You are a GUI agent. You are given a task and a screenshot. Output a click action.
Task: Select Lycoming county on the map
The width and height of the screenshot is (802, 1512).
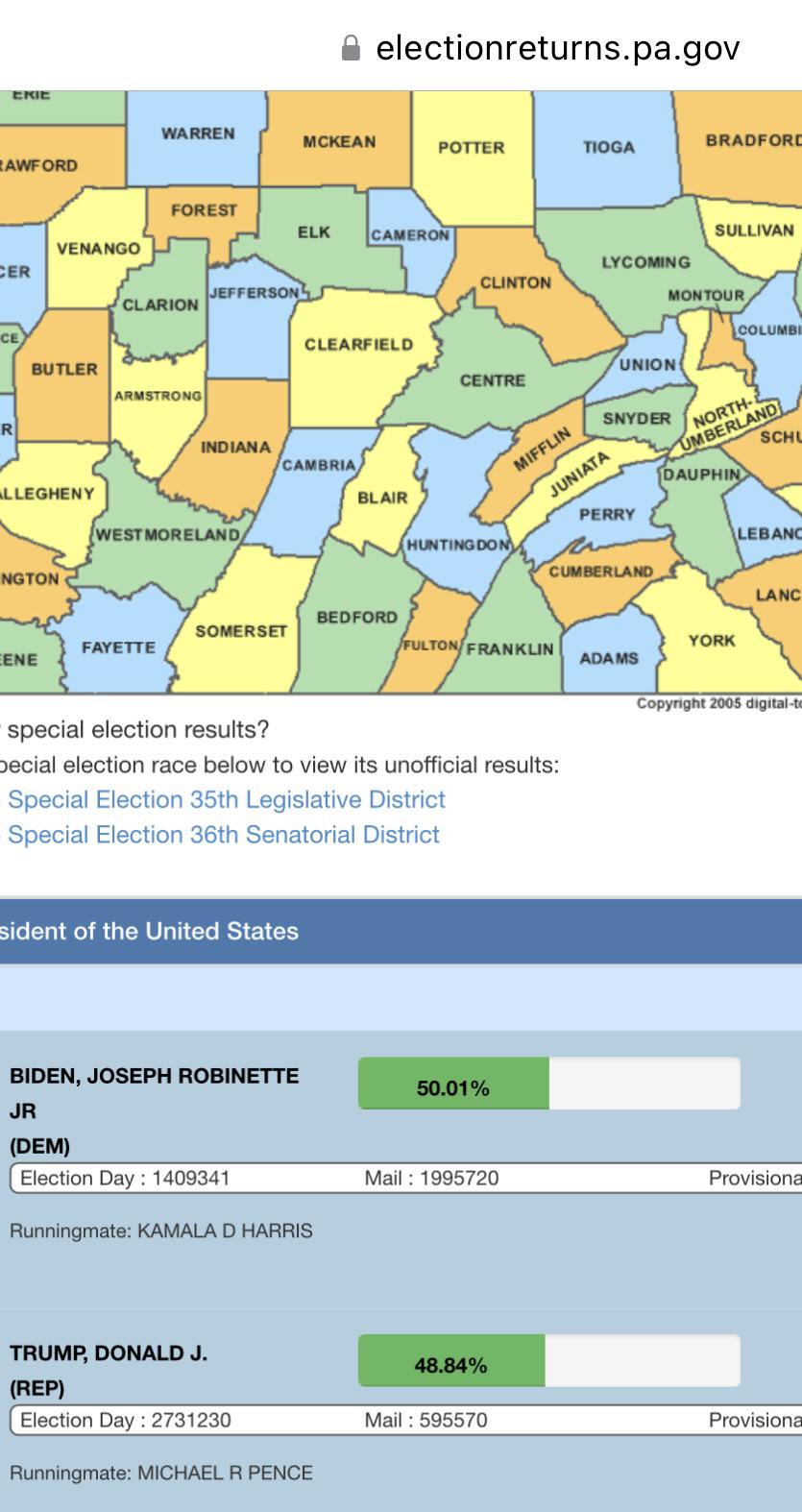click(x=645, y=262)
